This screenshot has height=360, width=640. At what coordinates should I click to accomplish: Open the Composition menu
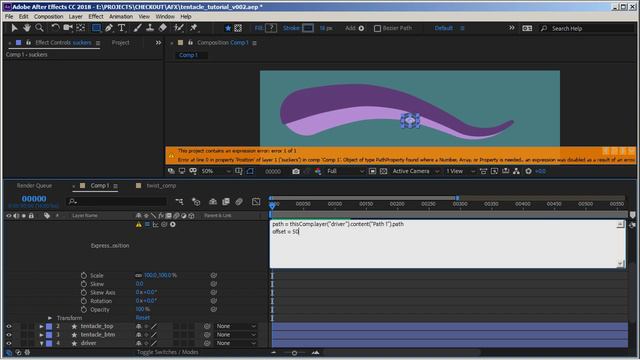[x=49, y=16]
